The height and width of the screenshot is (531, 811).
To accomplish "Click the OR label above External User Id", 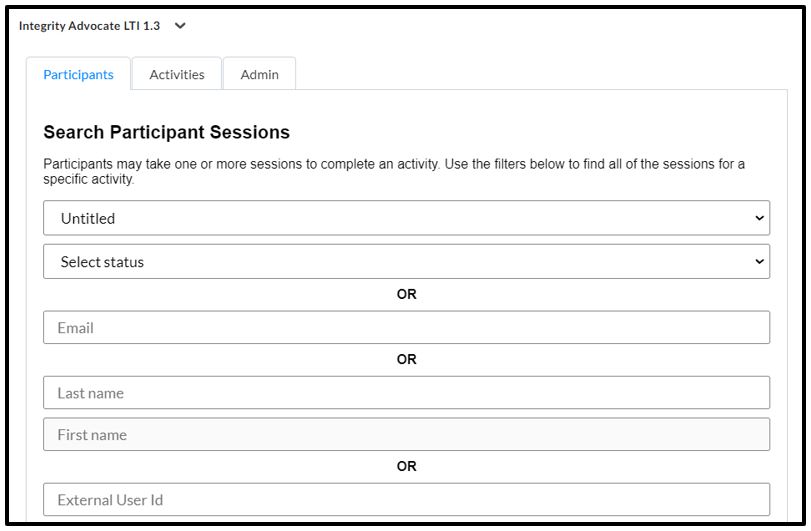I will point(406,467).
